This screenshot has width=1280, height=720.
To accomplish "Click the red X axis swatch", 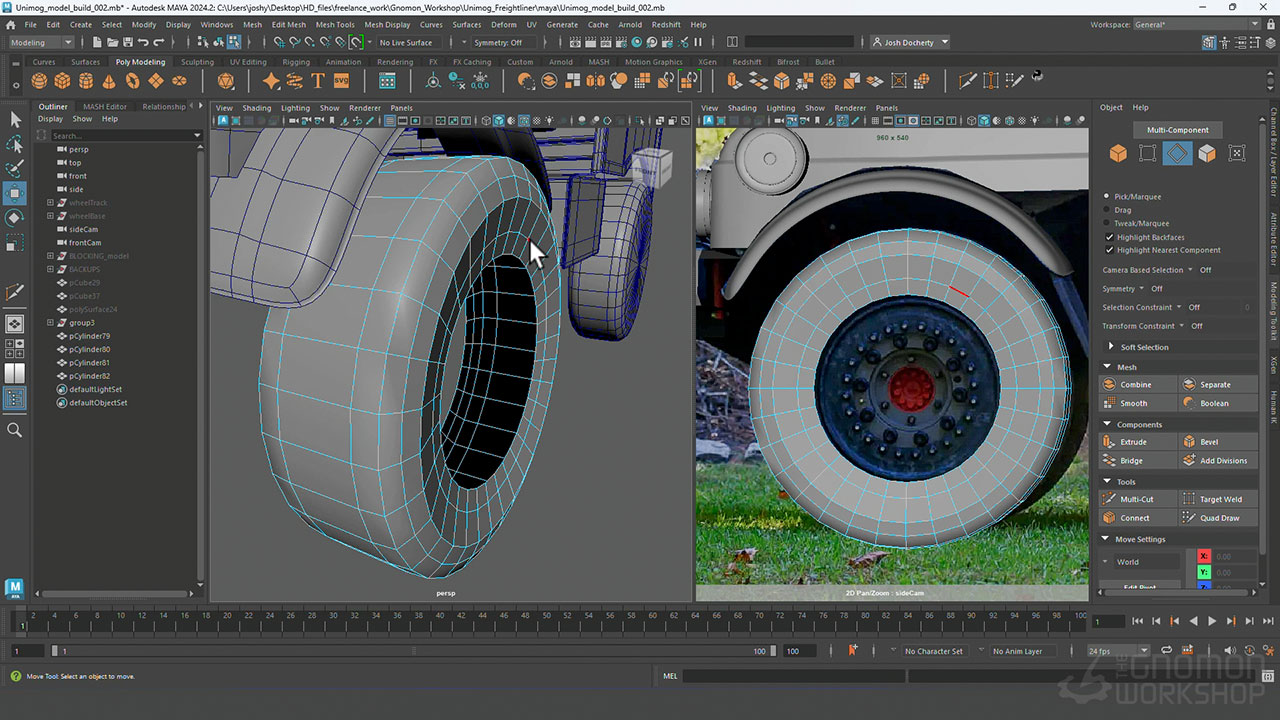I will point(1203,556).
